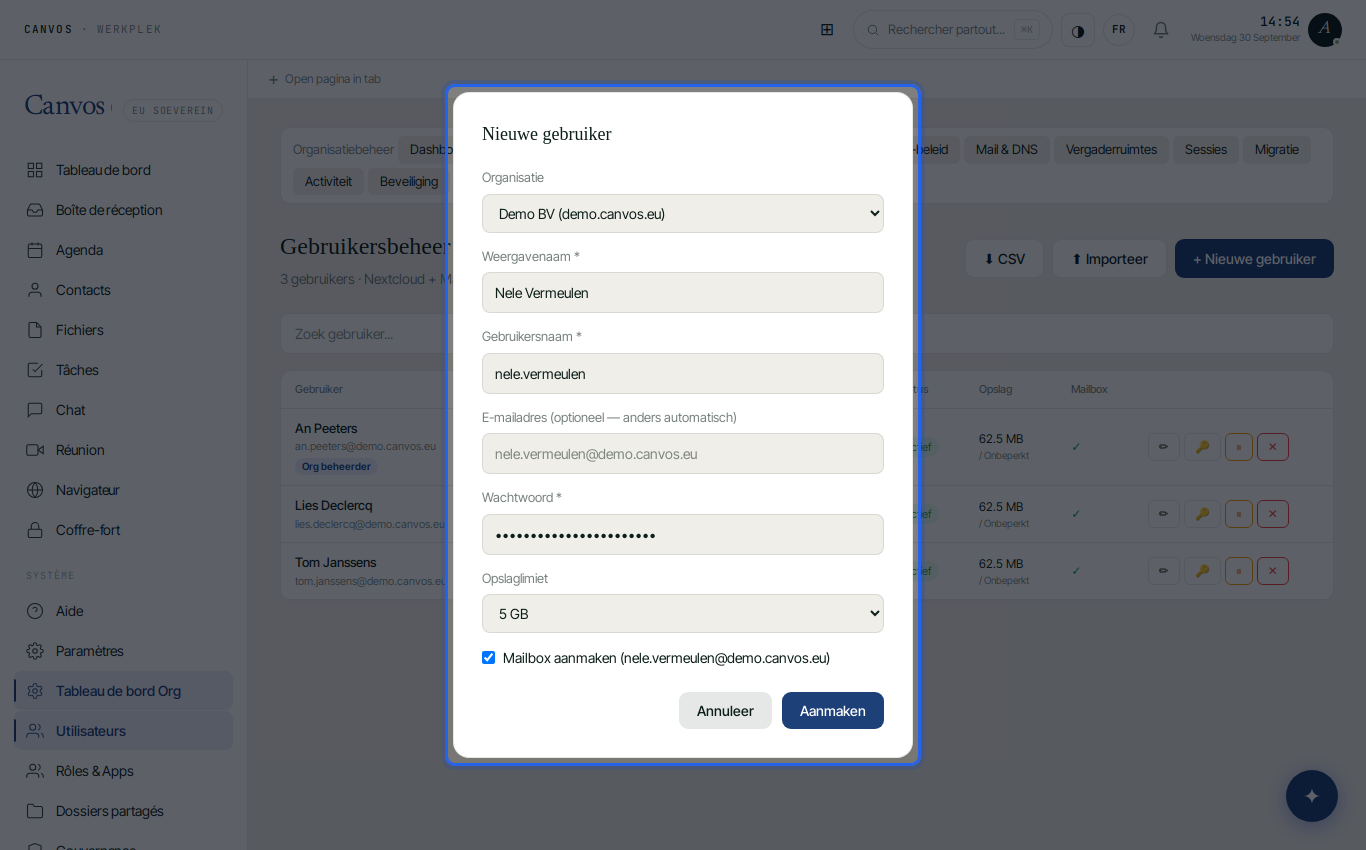This screenshot has height=850, width=1366.
Task: Click the E-mailadres field
Action: click(683, 454)
